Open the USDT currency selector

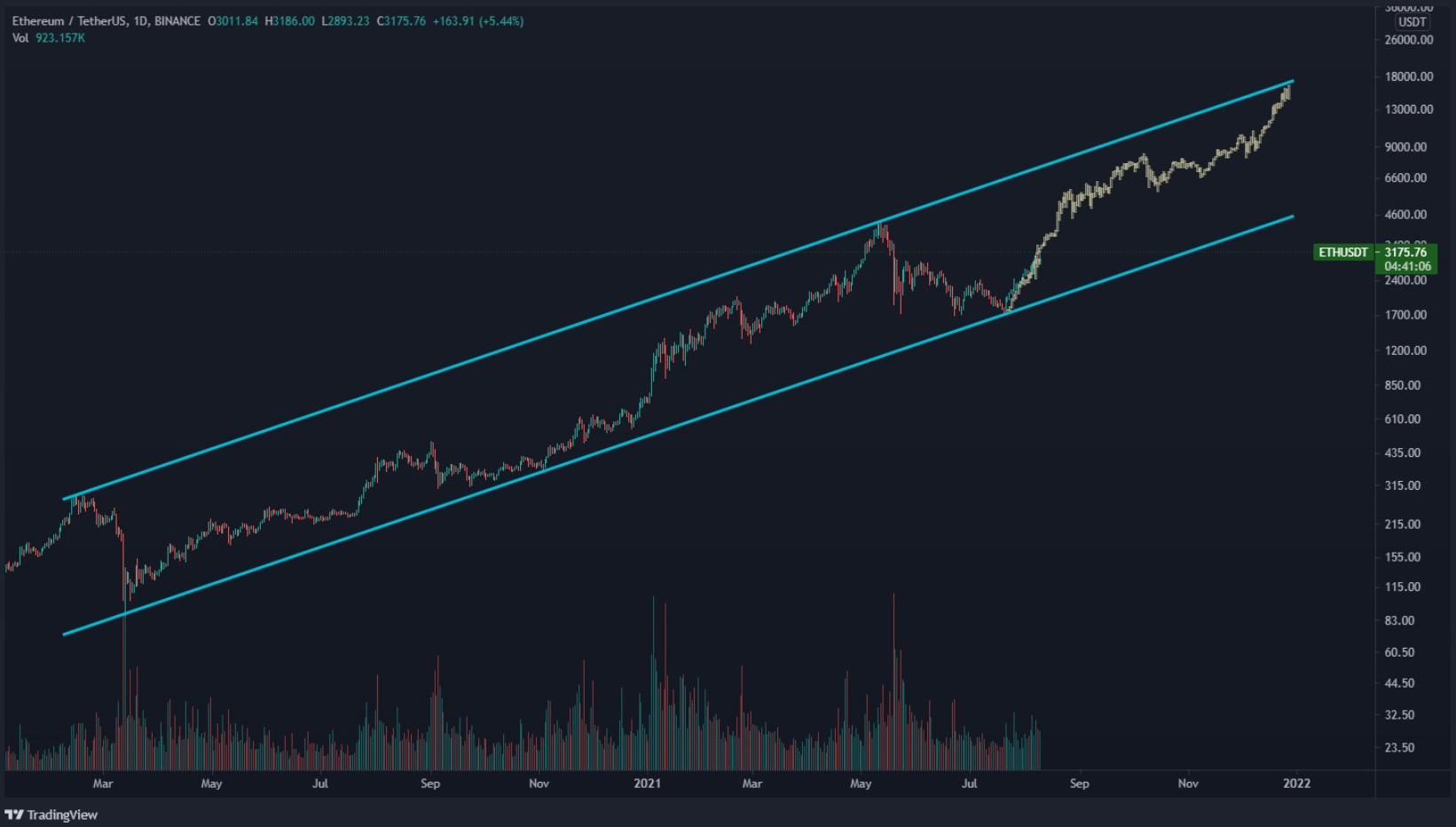pos(1412,22)
